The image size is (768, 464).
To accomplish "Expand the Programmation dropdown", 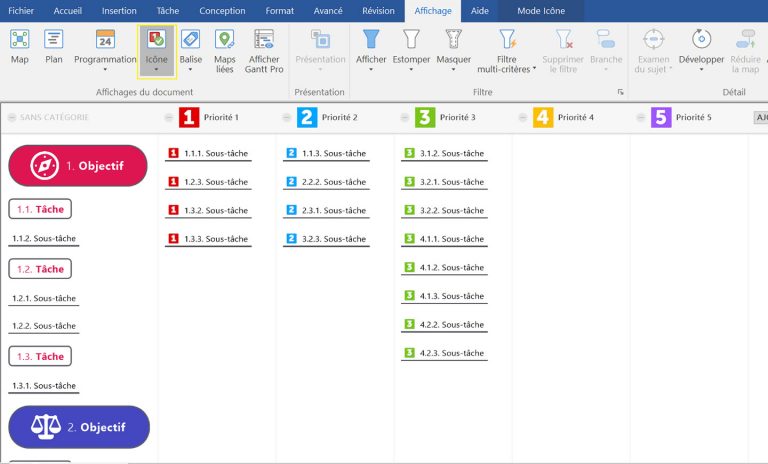I will pos(105,71).
